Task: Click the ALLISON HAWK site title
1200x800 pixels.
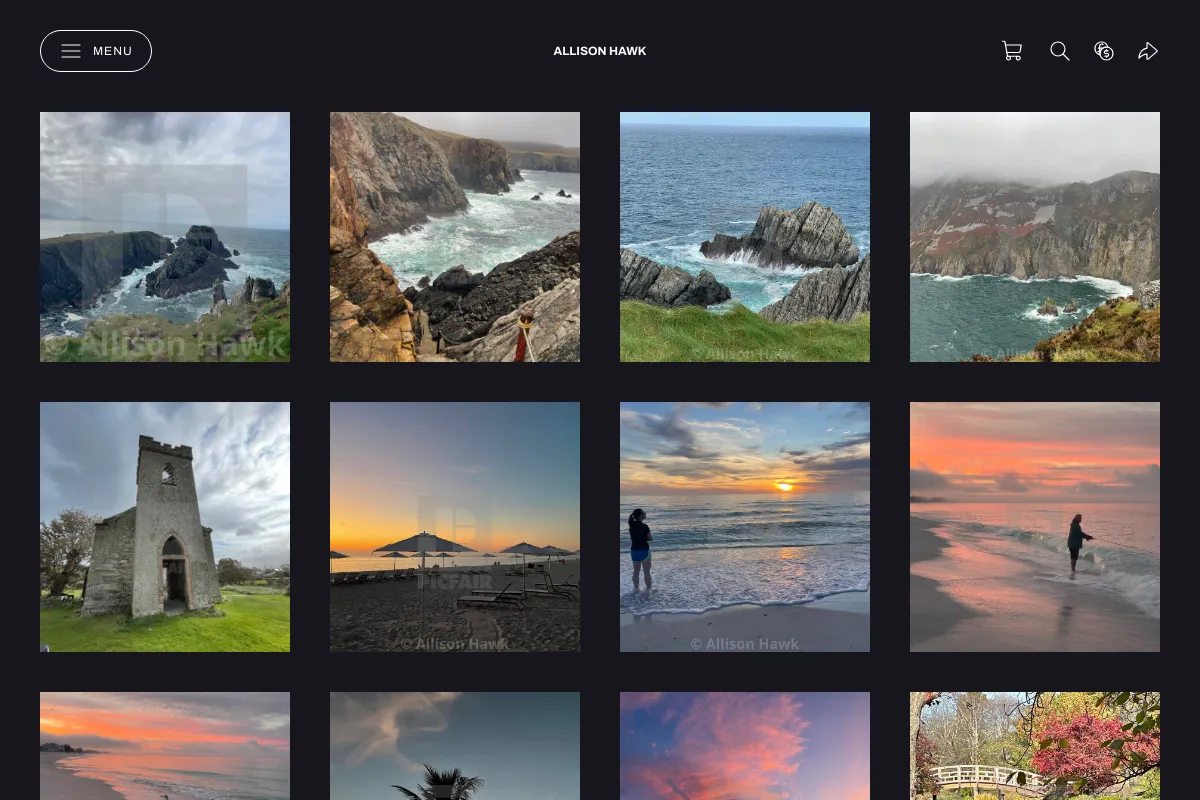Action: coord(600,51)
